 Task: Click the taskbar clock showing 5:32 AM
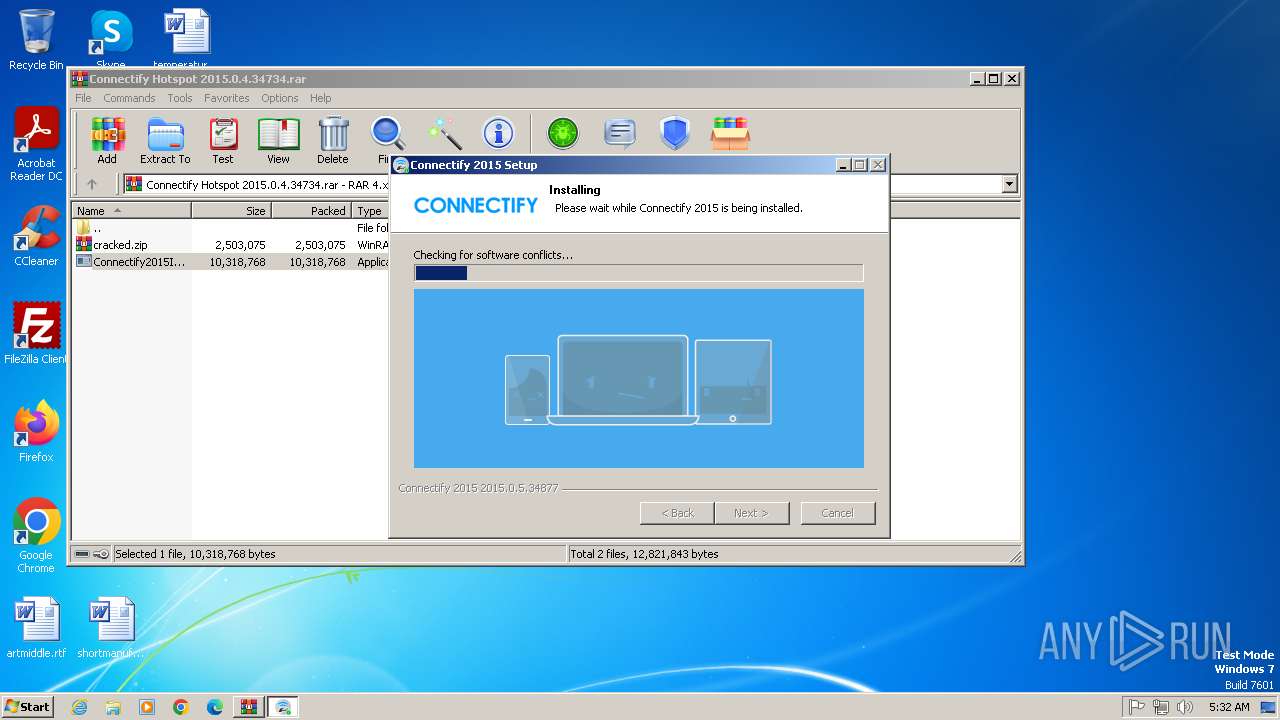click(x=1229, y=707)
